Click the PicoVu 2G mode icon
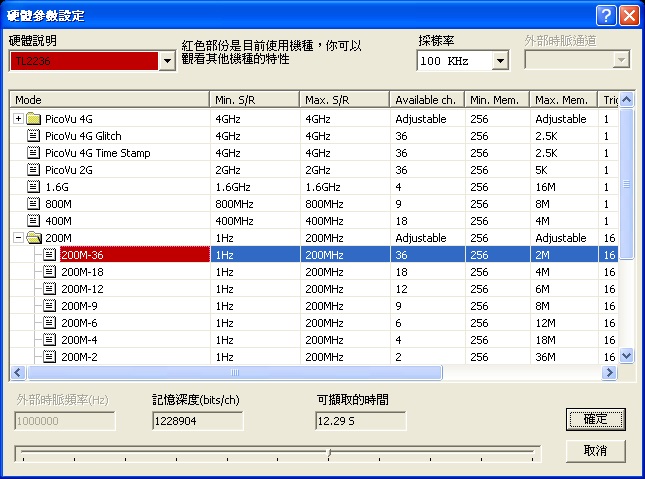 pos(33,170)
